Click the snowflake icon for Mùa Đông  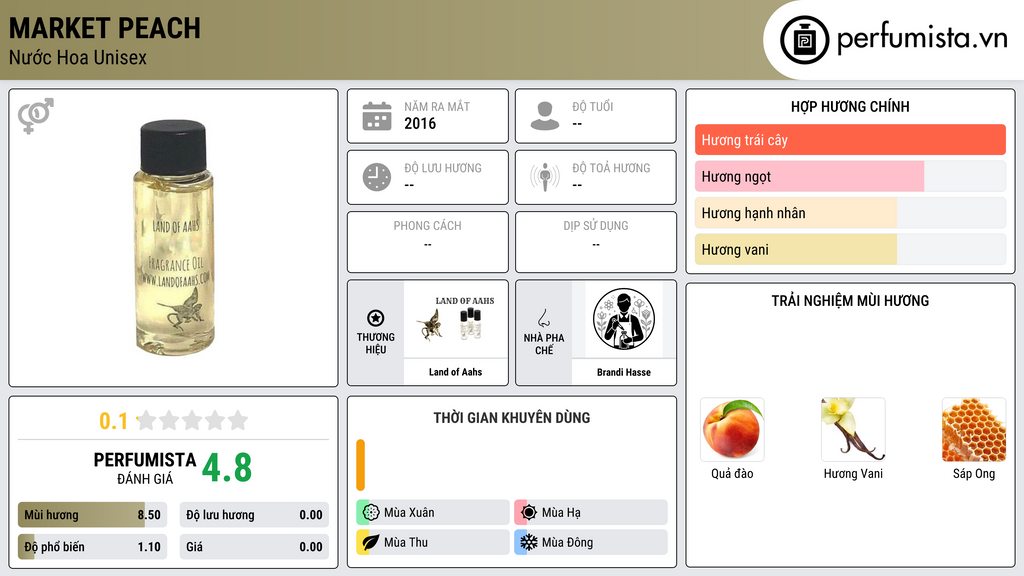pyautogui.click(x=529, y=542)
